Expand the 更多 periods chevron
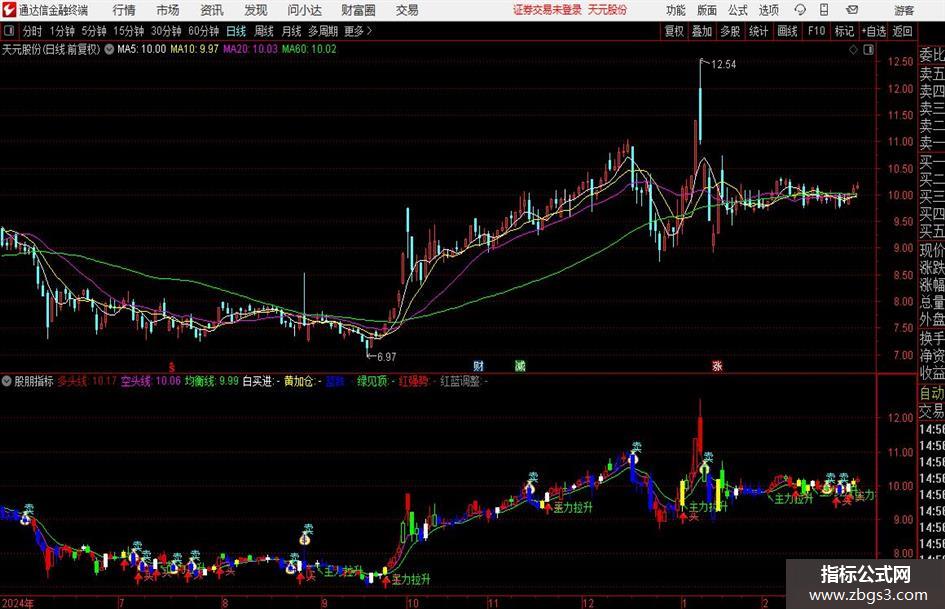Image resolution: width=945 pixels, height=609 pixels. tap(369, 31)
